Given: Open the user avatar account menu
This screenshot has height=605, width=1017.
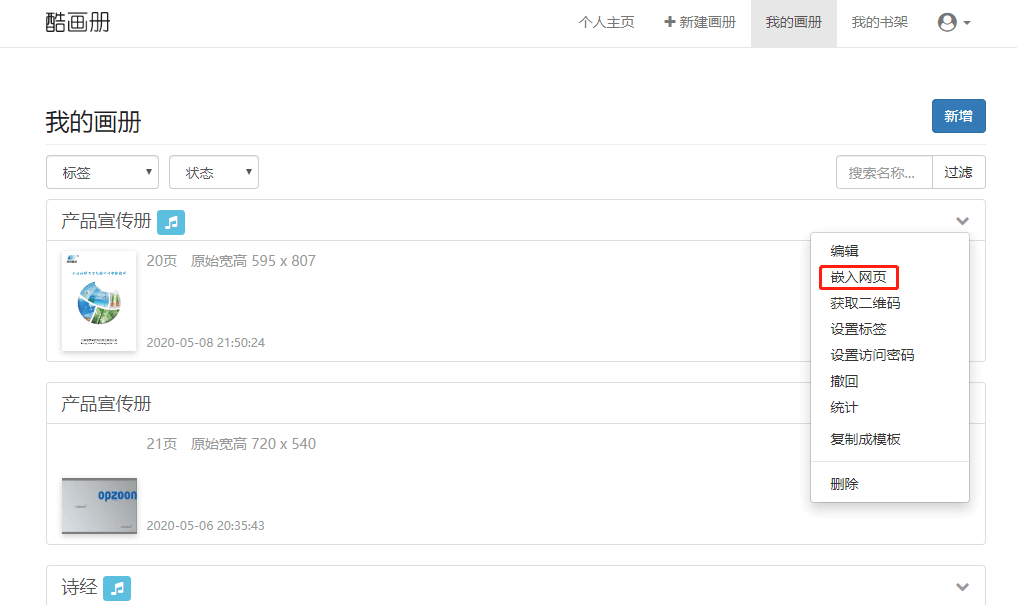Looking at the screenshot, I should tap(954, 23).
